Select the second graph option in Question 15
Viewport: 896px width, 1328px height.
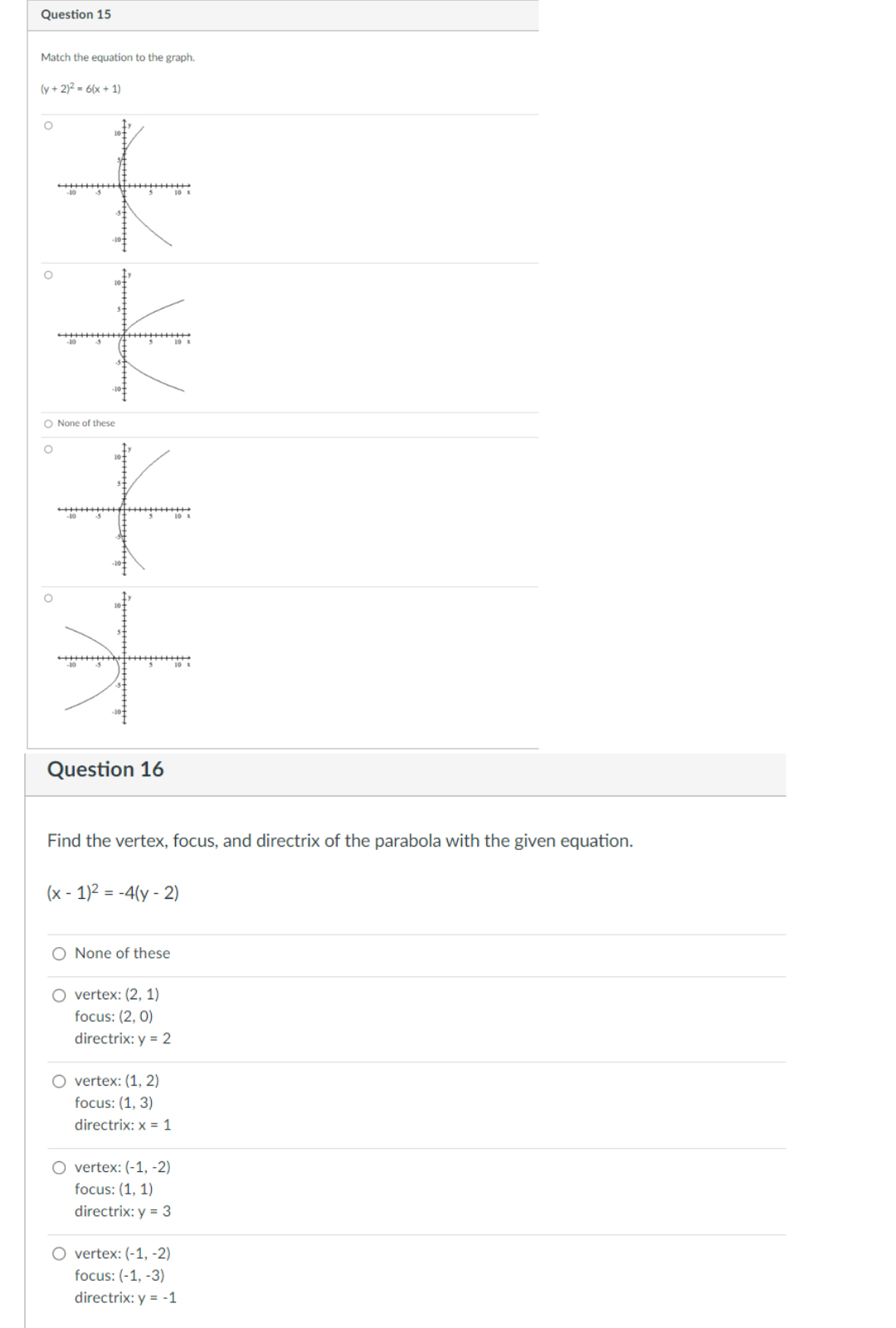[47, 274]
